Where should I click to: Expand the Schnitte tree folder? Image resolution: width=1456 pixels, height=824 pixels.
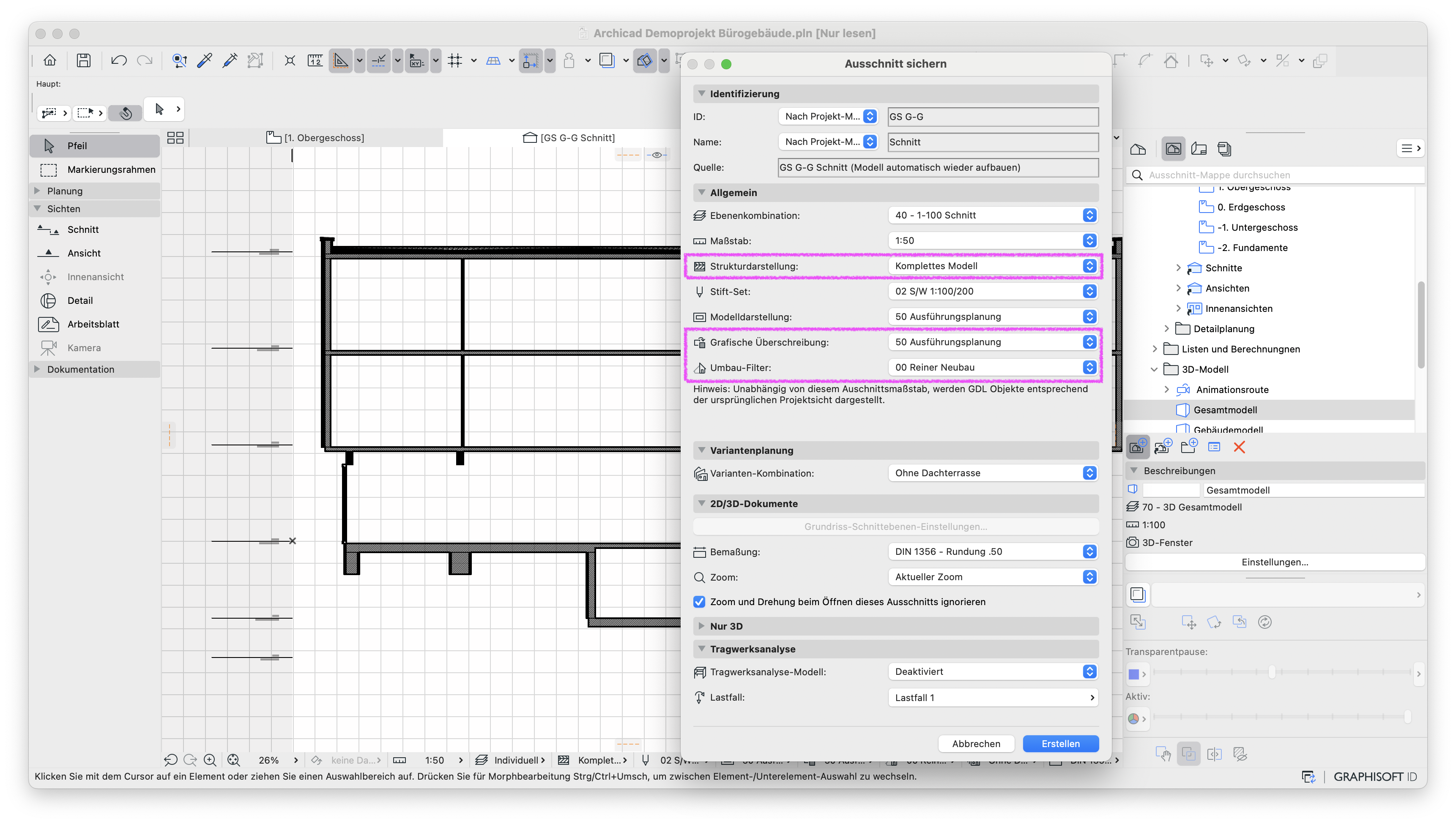pyautogui.click(x=1179, y=267)
